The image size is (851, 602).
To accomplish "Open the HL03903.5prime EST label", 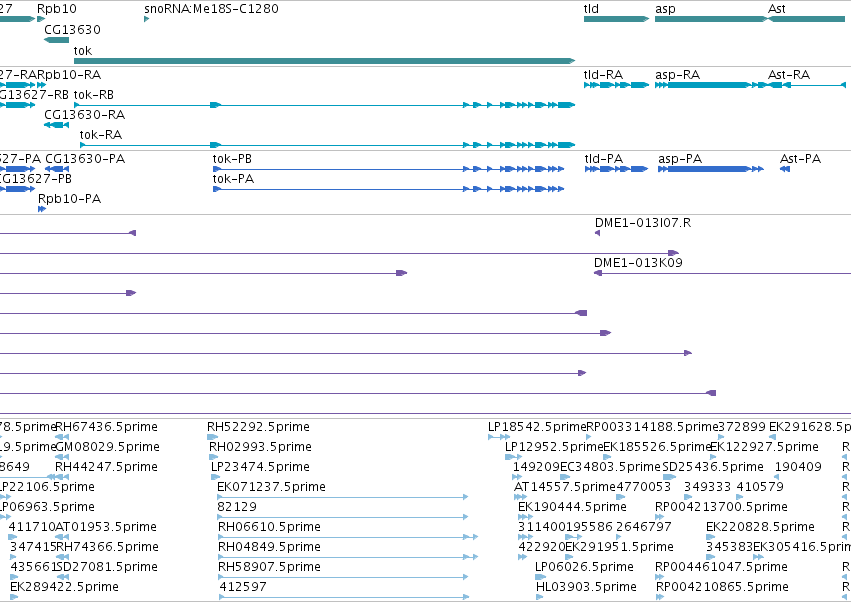I will tap(586, 587).
